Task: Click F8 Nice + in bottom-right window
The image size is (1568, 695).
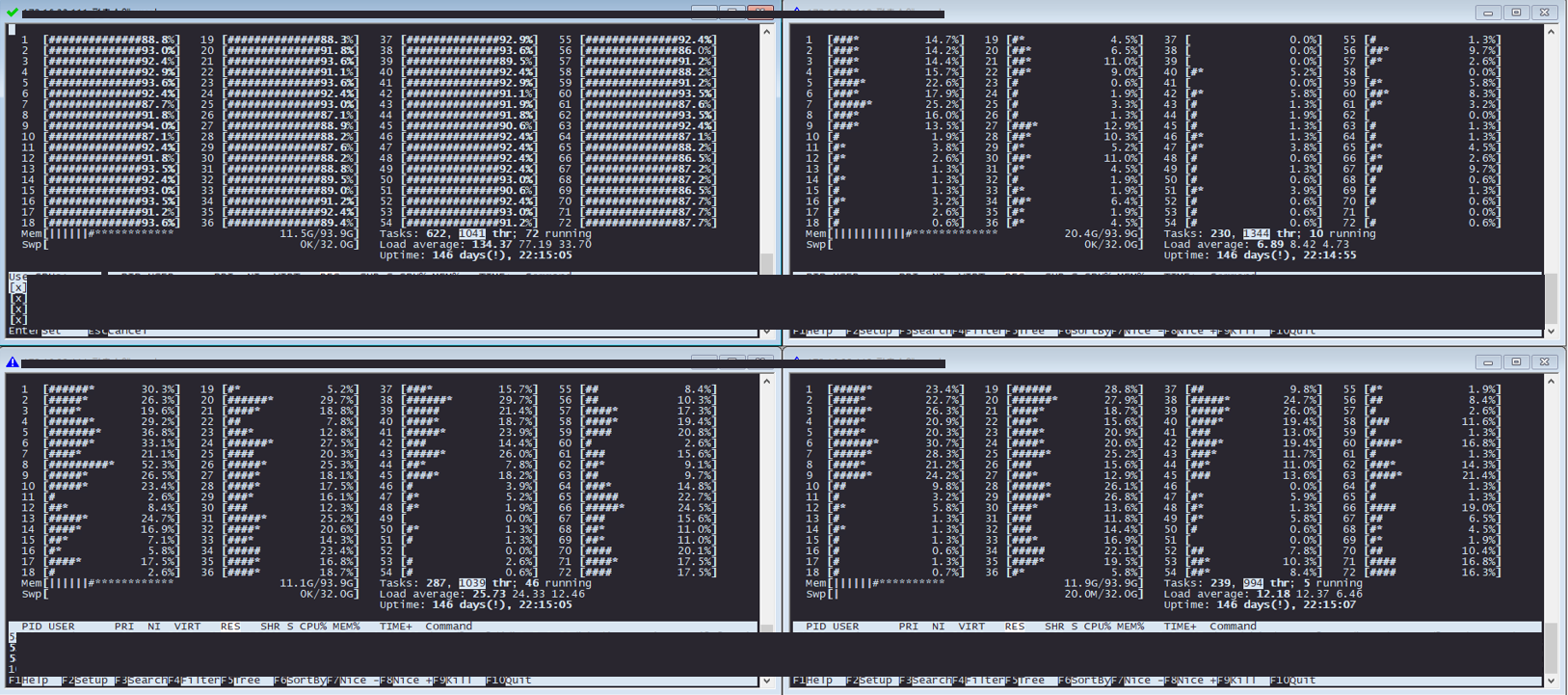Action: (x=1190, y=681)
